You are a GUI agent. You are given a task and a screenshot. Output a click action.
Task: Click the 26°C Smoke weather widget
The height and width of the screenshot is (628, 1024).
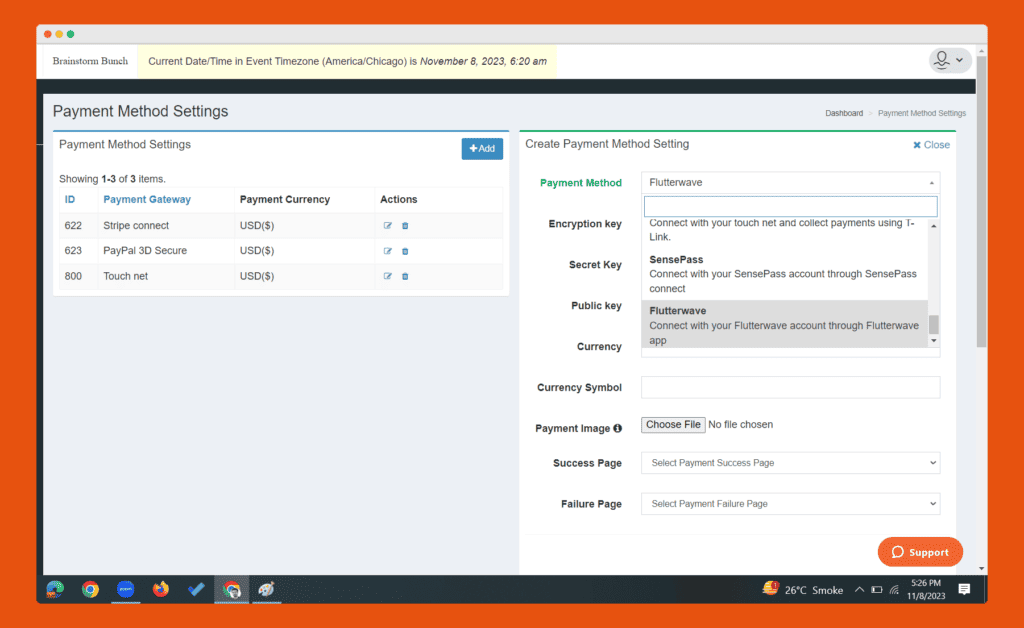(x=803, y=589)
